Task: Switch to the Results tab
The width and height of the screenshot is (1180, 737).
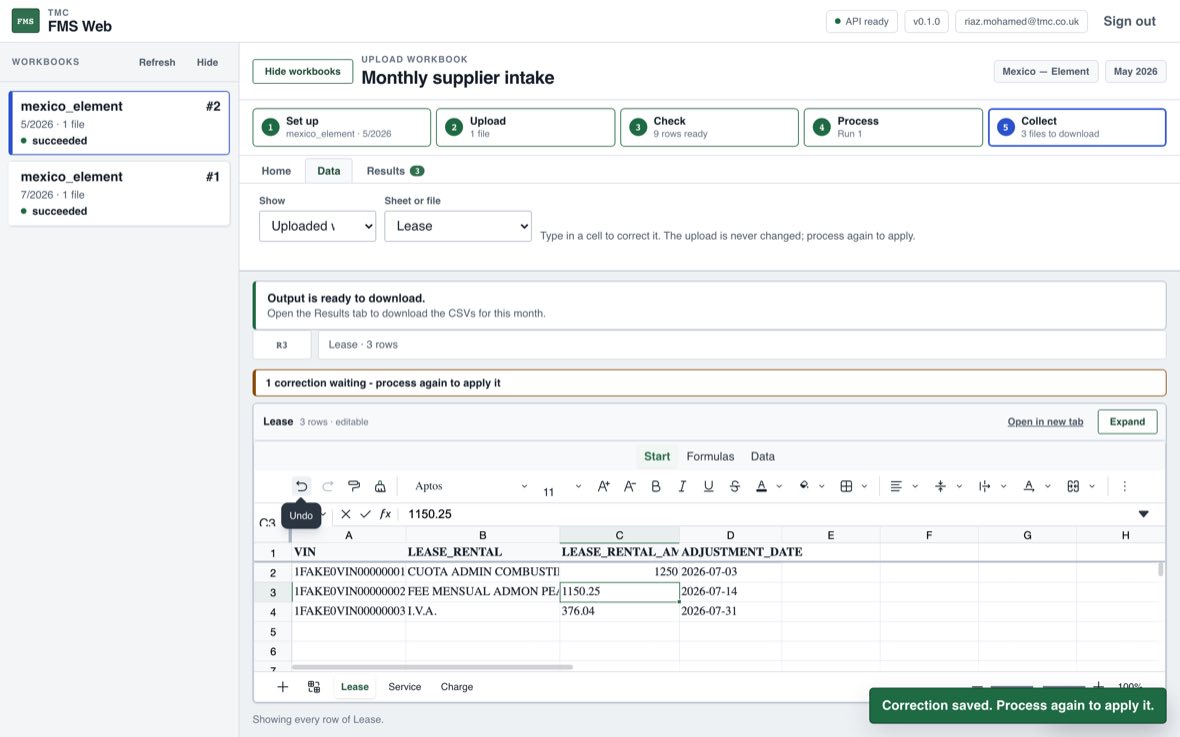Action: click(x=395, y=171)
